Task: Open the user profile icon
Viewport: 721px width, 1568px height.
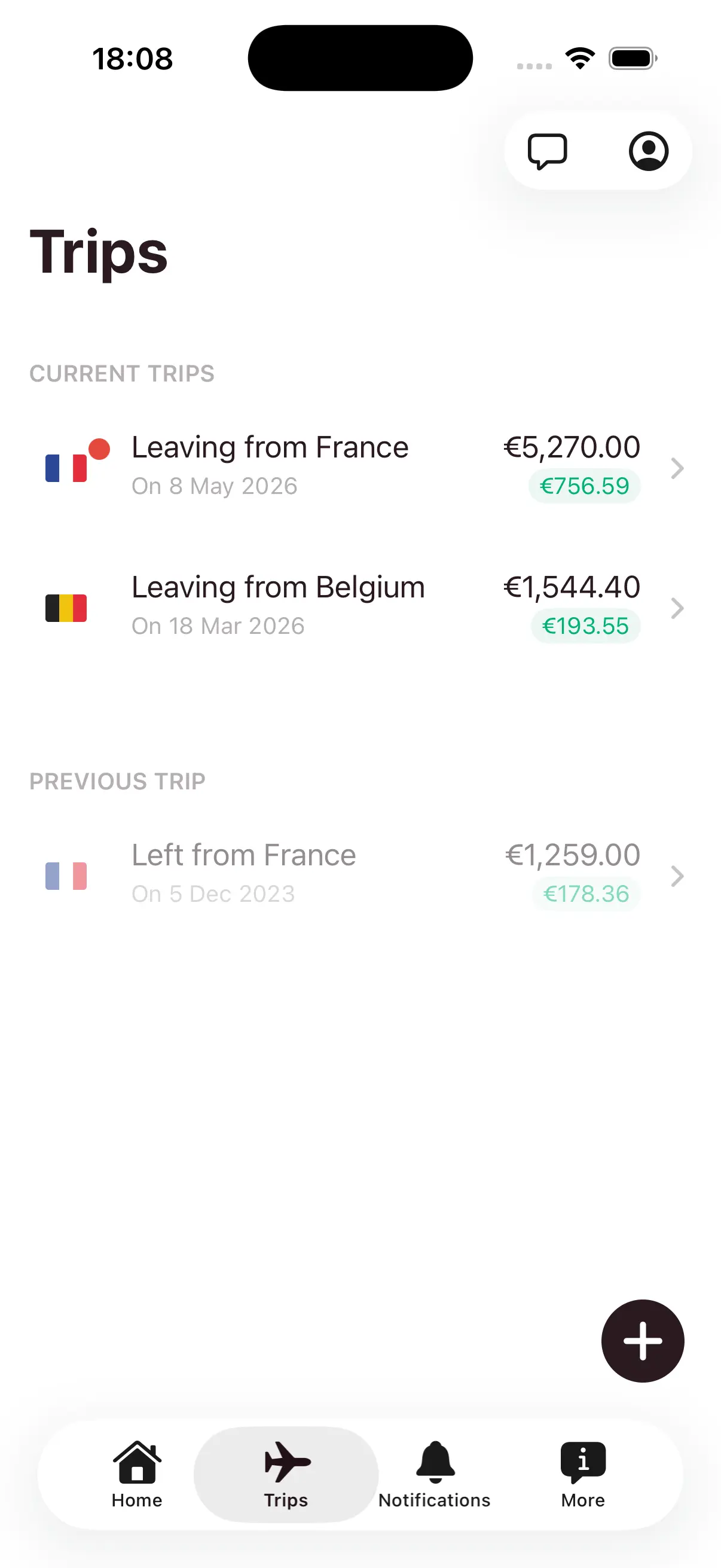Action: (648, 151)
